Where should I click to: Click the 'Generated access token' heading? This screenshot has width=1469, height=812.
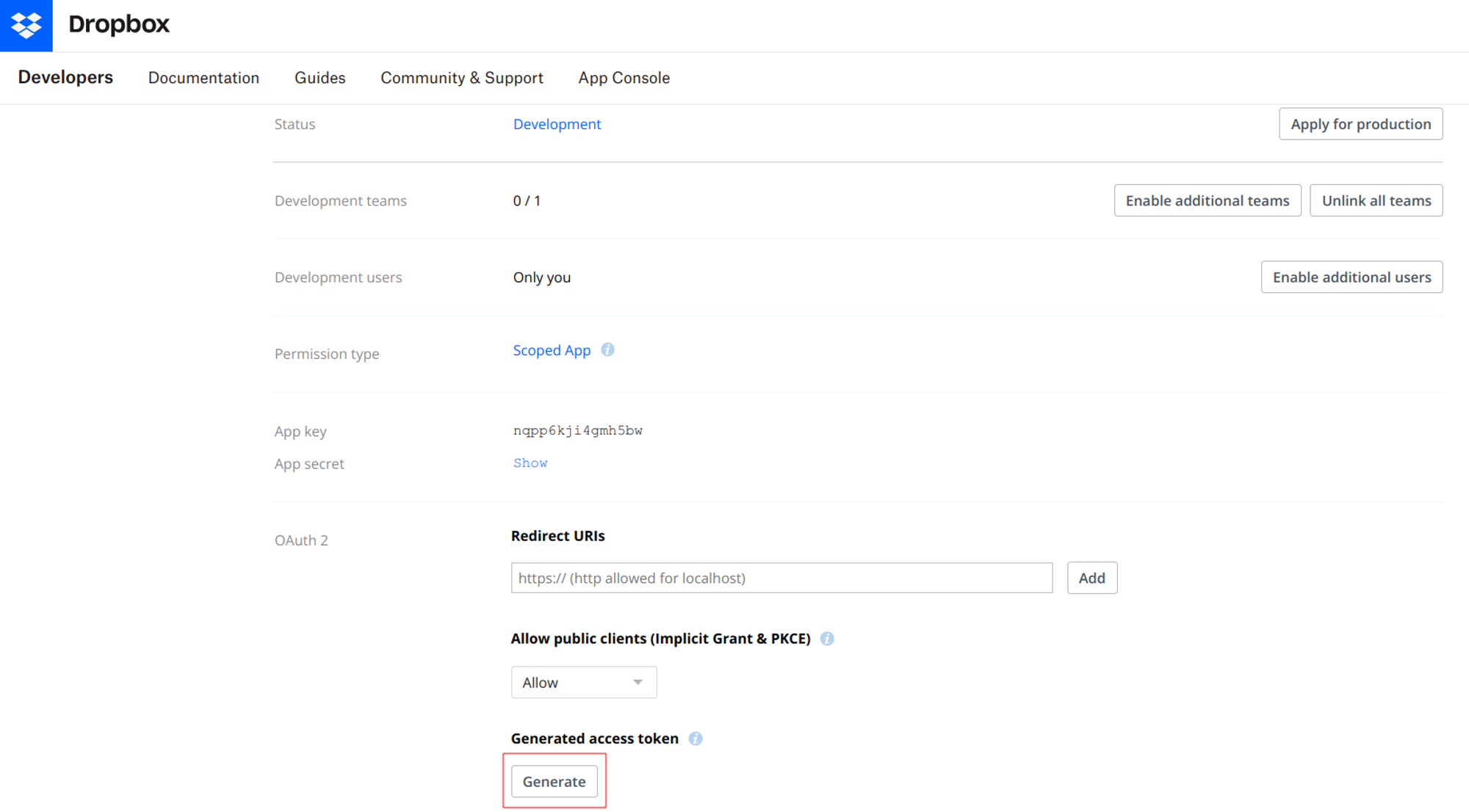594,739
